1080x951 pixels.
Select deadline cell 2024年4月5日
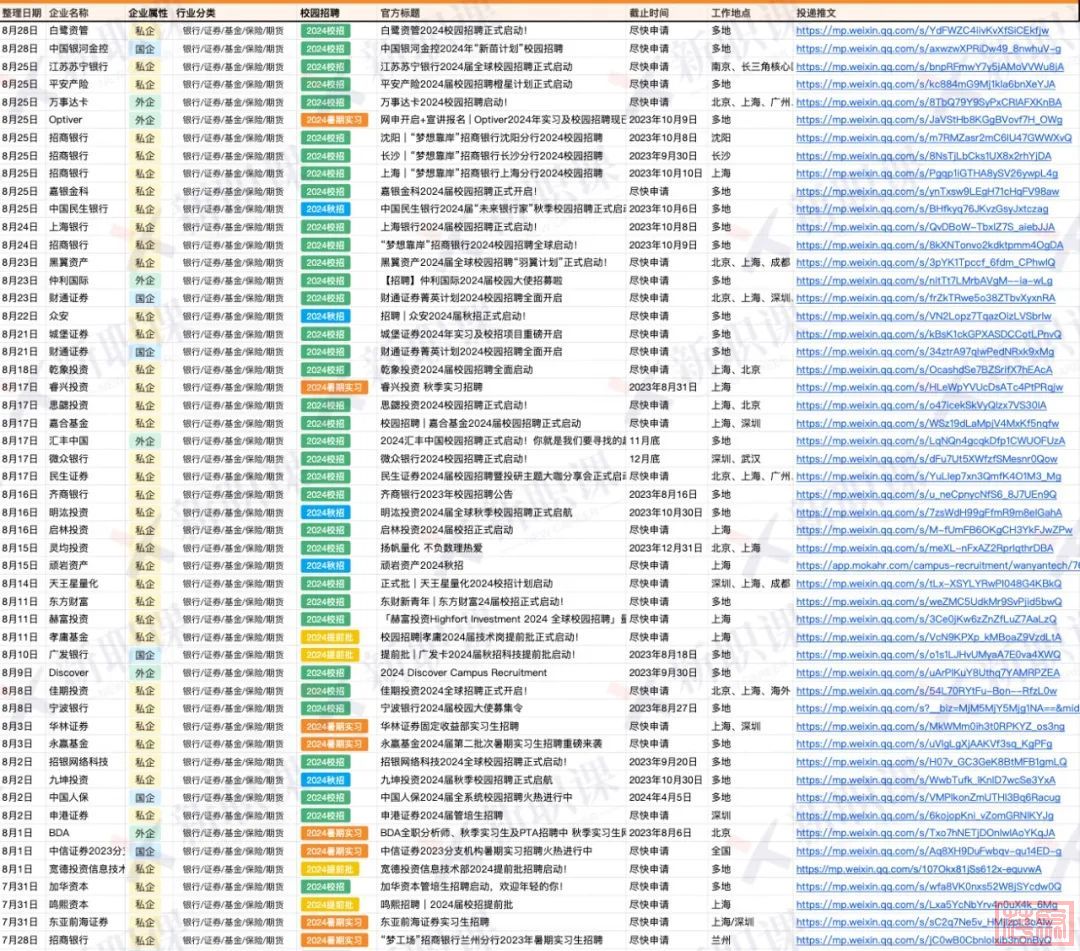661,797
